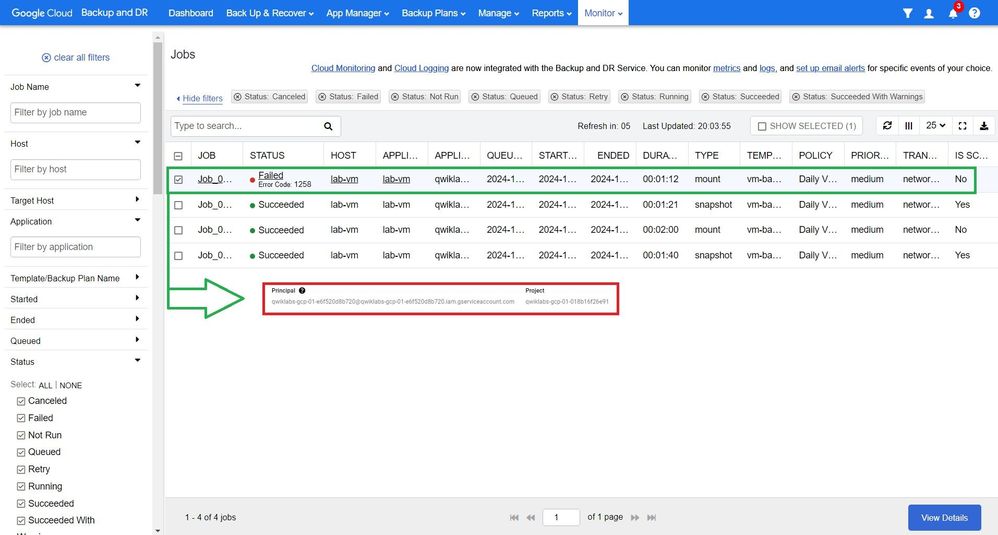Open the user profile icon
This screenshot has width=998, height=535.
click(929, 13)
